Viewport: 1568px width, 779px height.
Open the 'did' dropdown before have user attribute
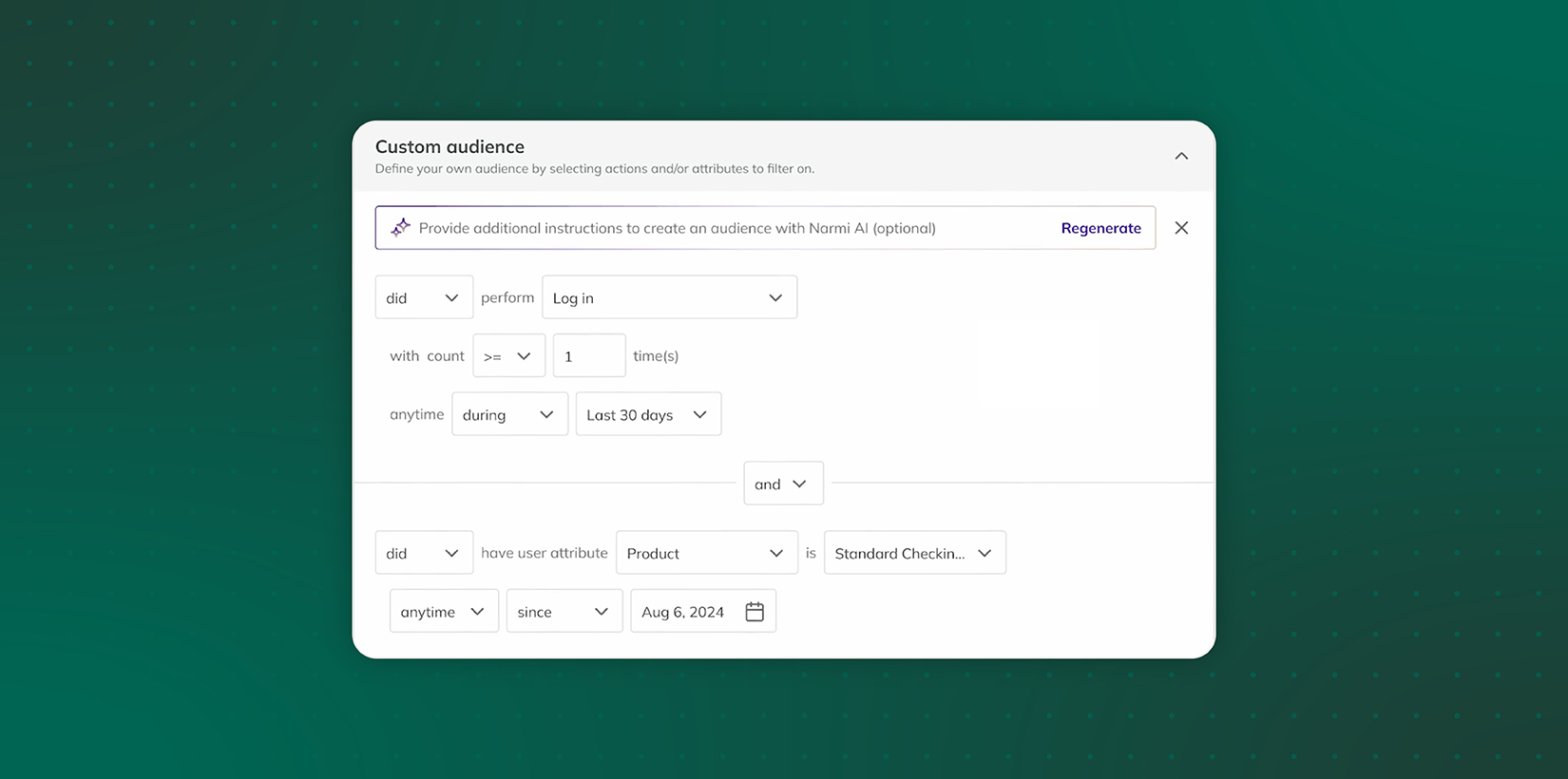pos(424,553)
